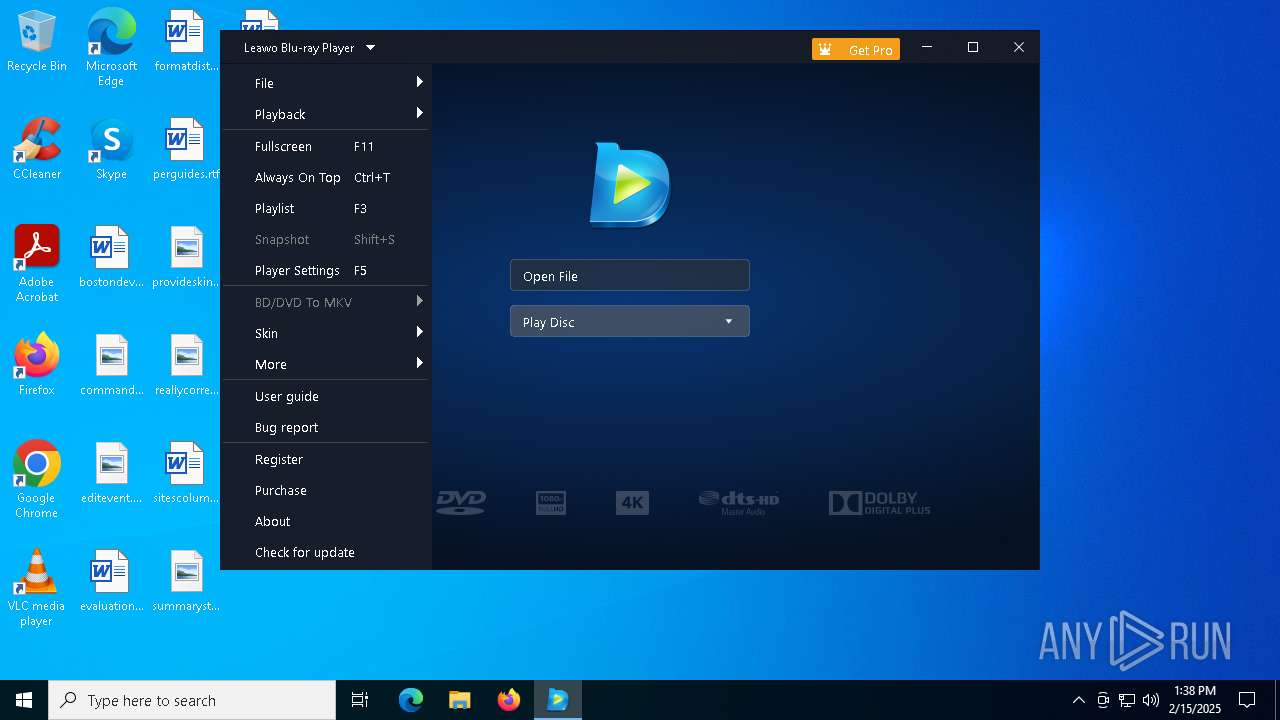Select the evaluation document icon
Screen dimensions: 1280x720
pyautogui.click(x=111, y=581)
